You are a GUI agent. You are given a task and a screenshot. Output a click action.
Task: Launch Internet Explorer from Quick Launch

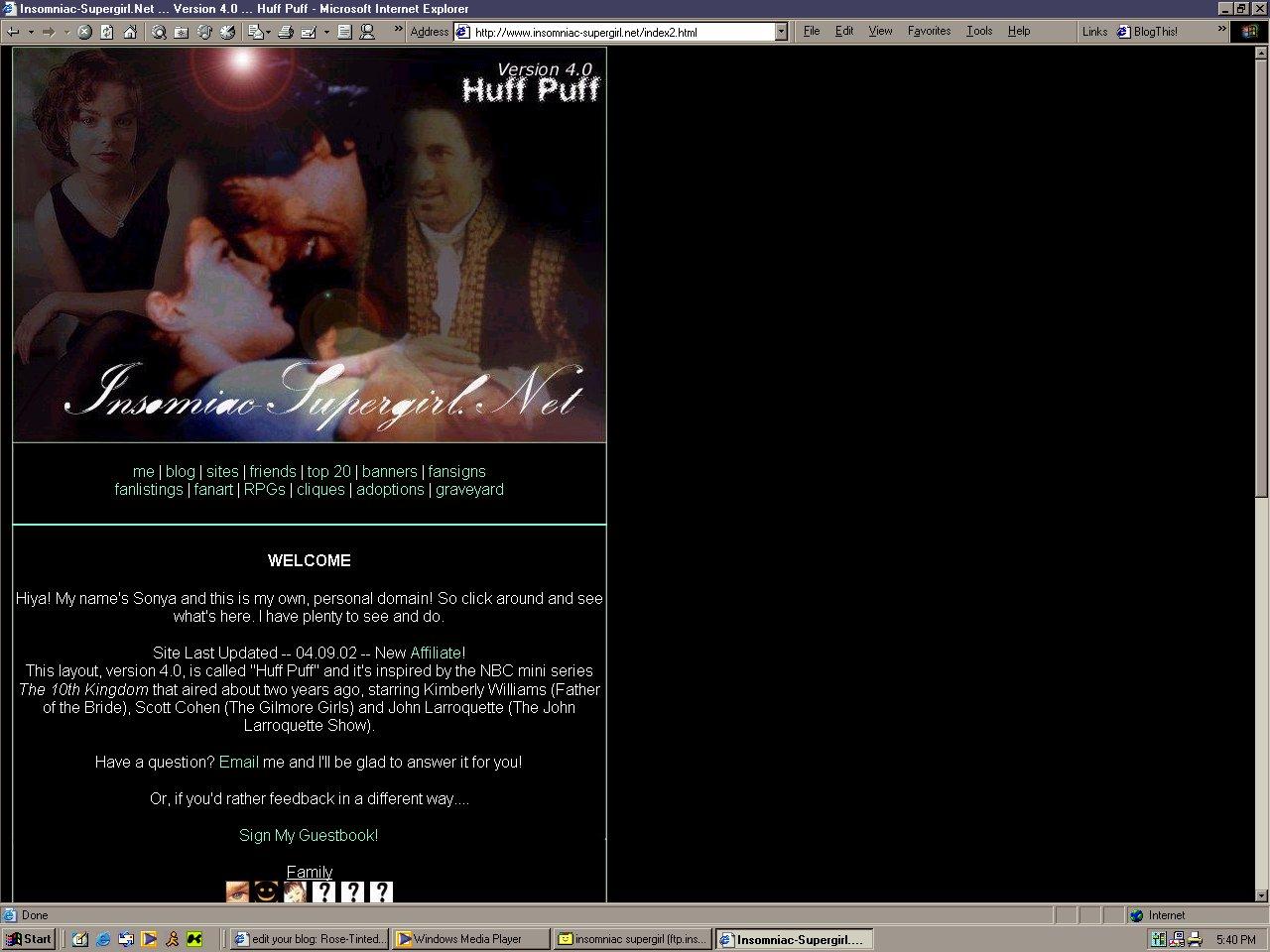click(x=103, y=939)
